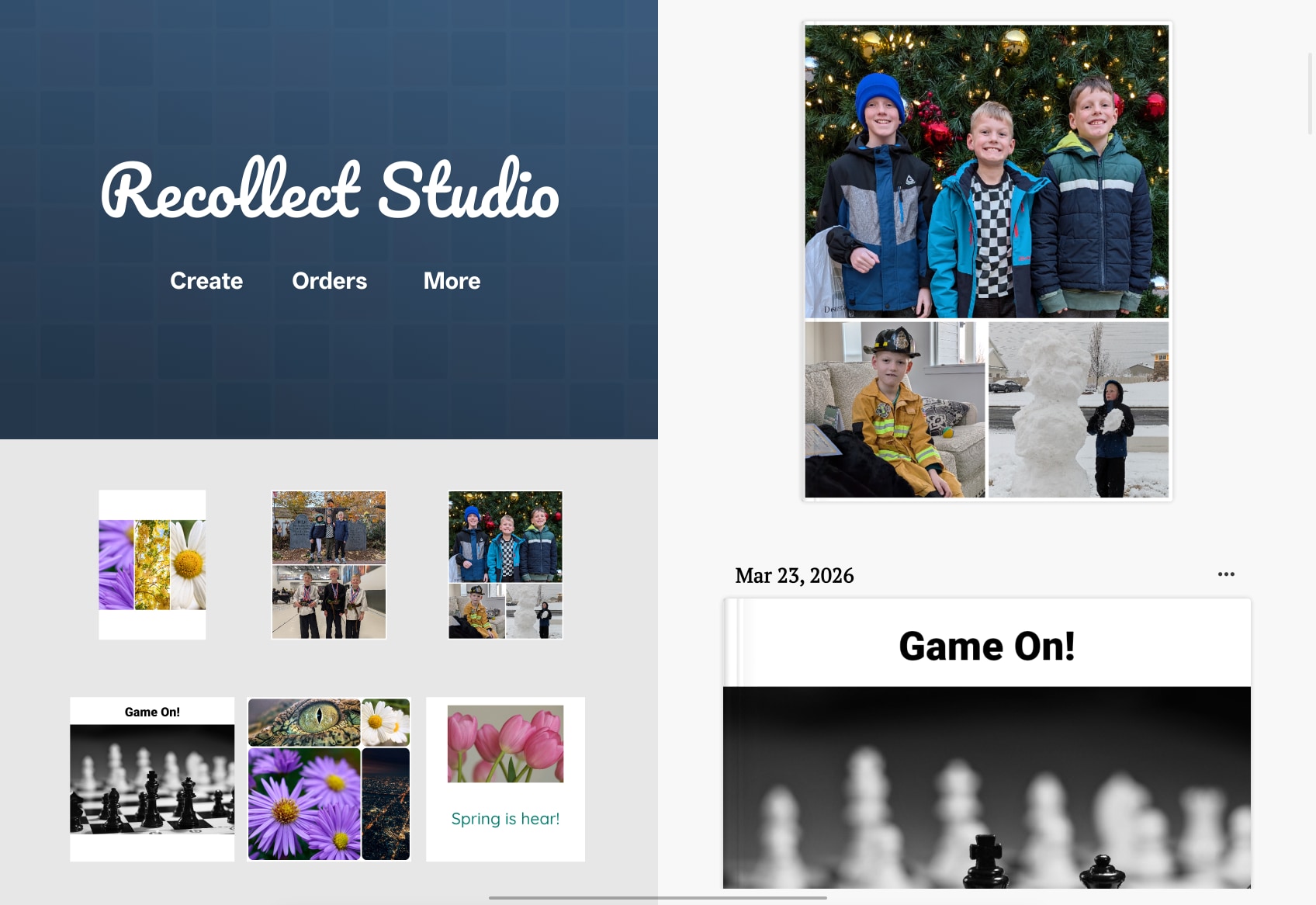The image size is (1316, 905).
Task: Click the Recollect Studio logo
Action: point(330,189)
